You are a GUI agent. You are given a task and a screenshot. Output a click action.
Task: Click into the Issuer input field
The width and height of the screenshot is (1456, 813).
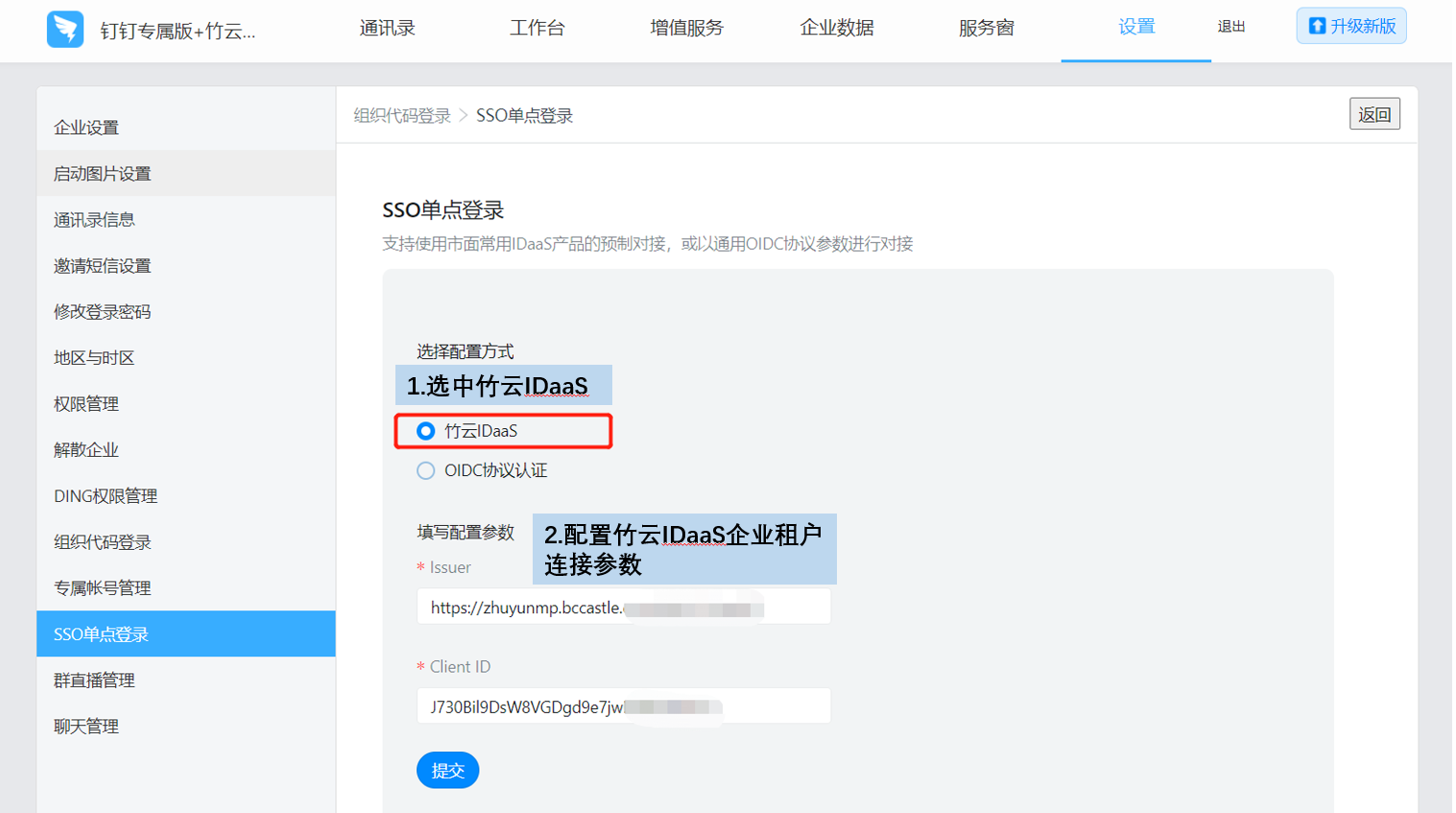(x=624, y=608)
